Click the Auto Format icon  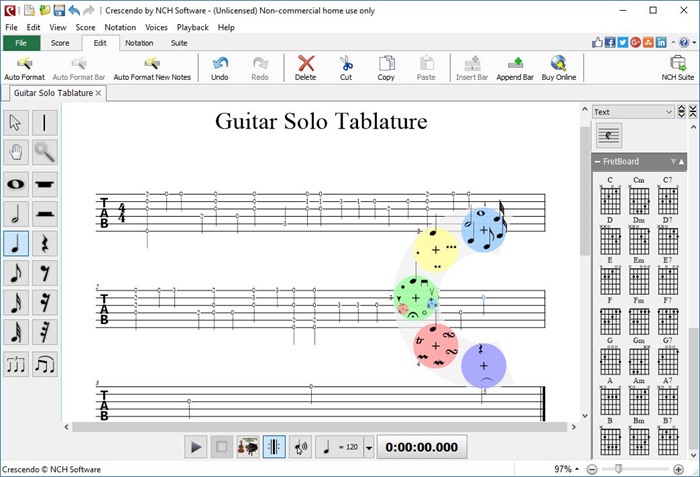tap(24, 68)
